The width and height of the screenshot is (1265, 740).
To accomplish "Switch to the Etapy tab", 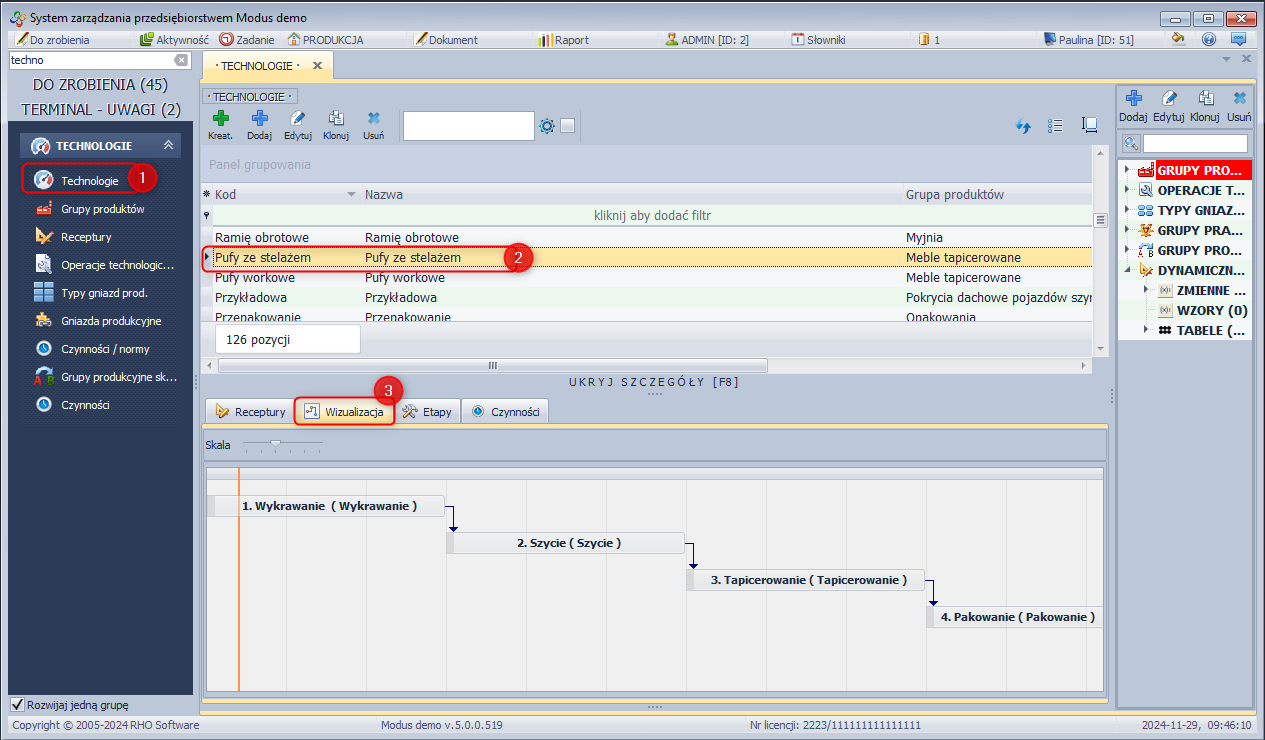I will tap(428, 411).
